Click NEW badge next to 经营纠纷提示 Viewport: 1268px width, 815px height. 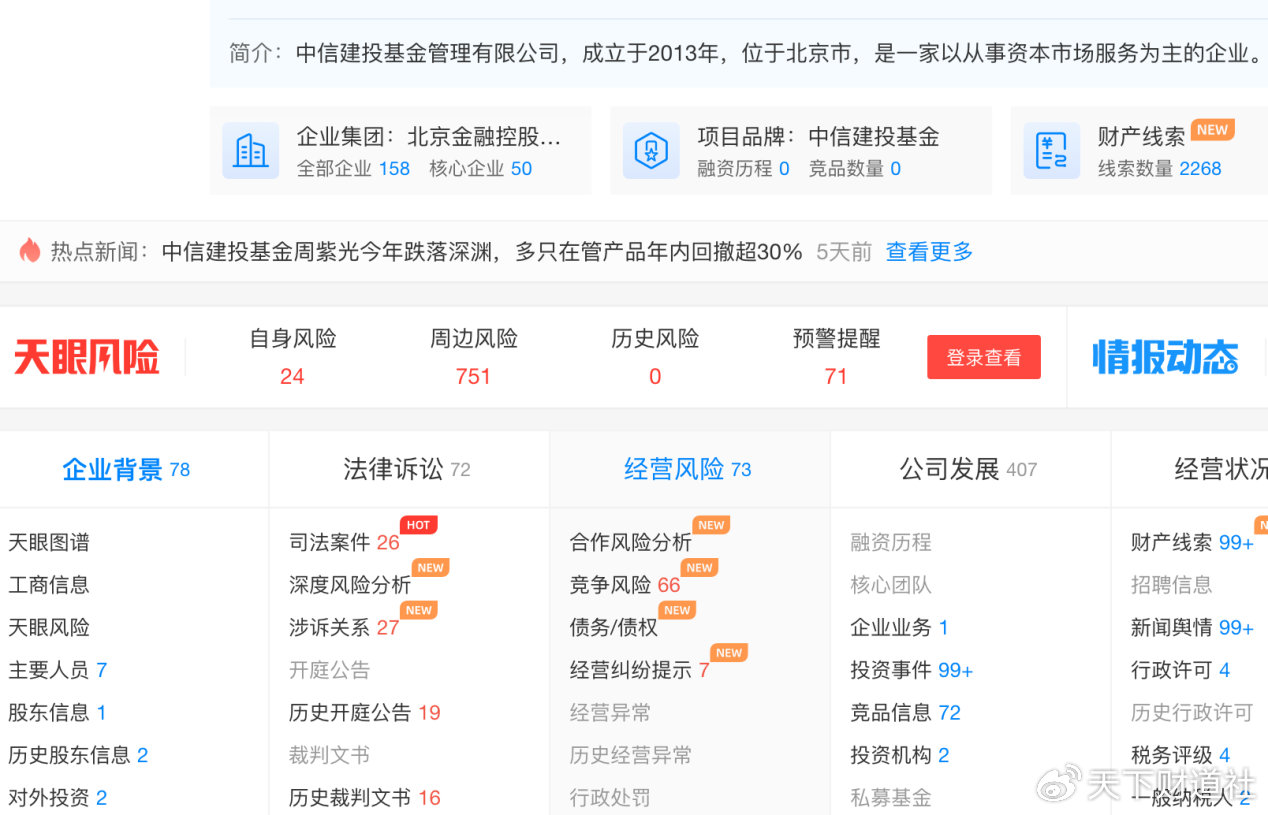click(x=729, y=652)
